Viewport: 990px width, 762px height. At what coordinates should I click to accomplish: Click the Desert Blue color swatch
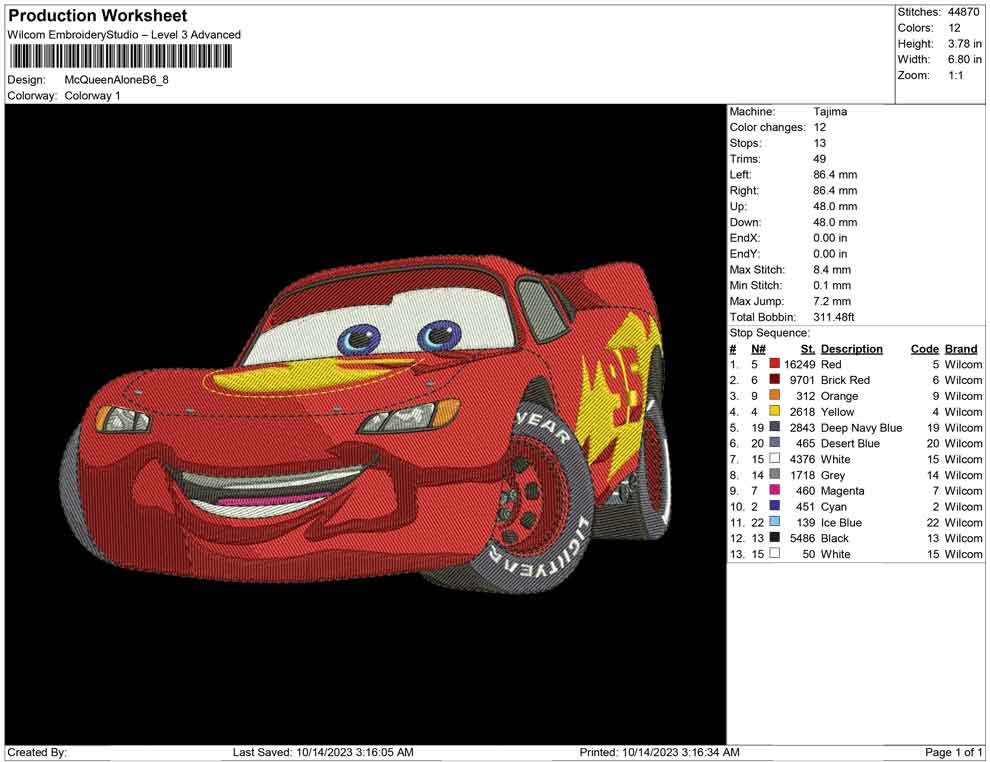pos(775,443)
